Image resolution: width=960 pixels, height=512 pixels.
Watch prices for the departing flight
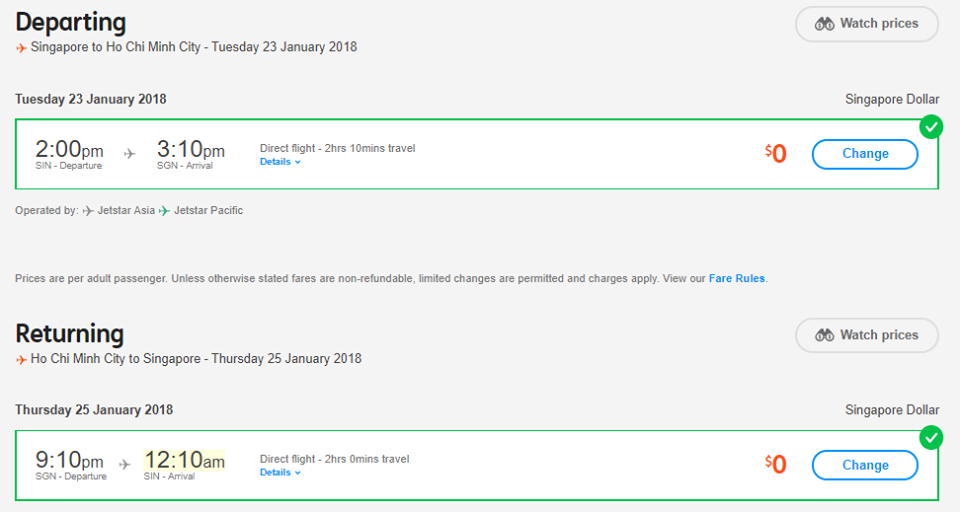click(866, 24)
